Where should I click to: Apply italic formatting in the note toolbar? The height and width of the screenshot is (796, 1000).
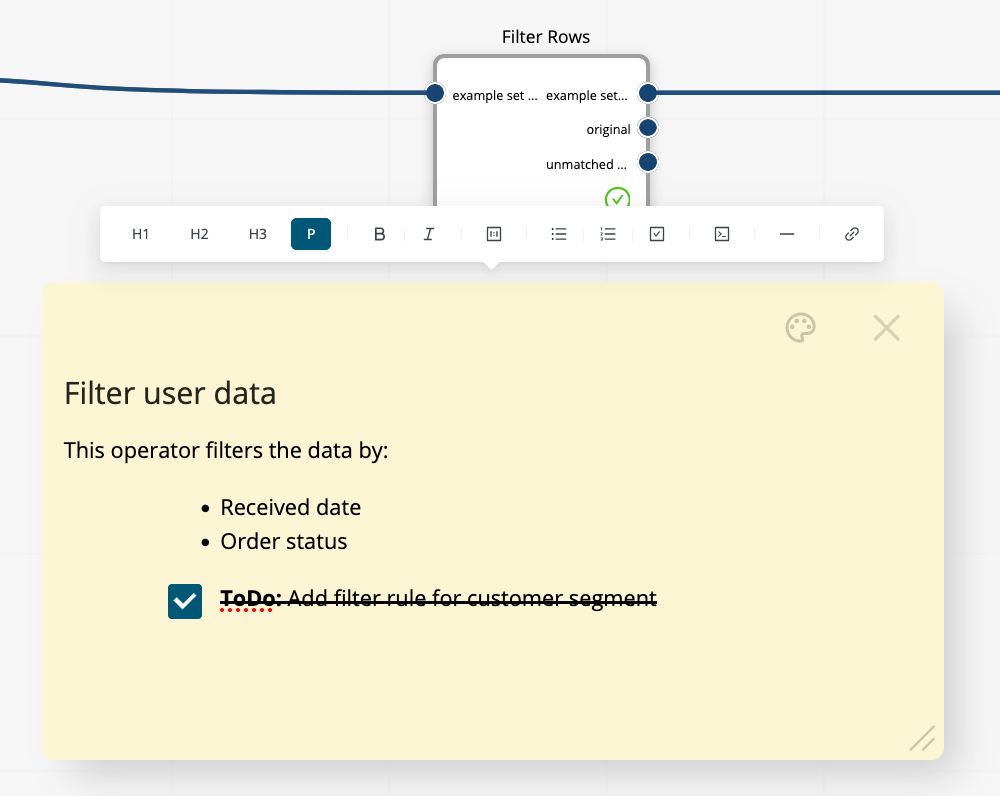pos(428,234)
